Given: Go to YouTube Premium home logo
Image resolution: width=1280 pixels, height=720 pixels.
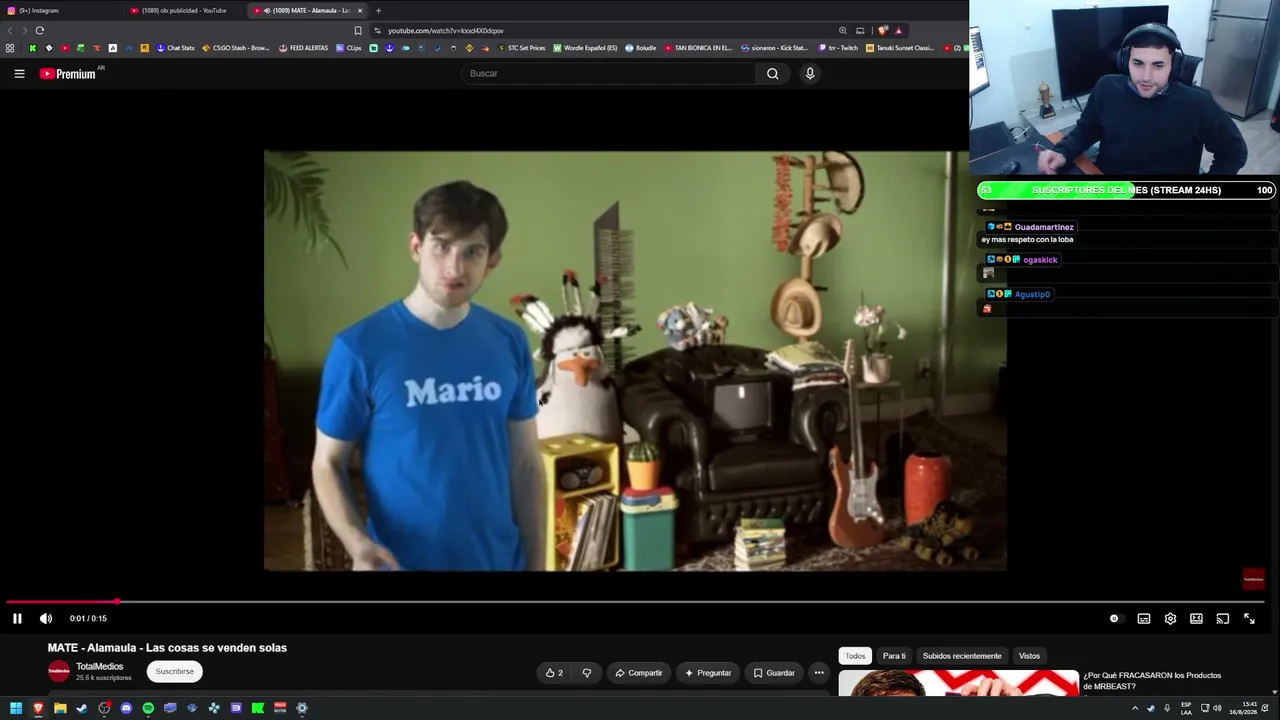Looking at the screenshot, I should pos(68,74).
